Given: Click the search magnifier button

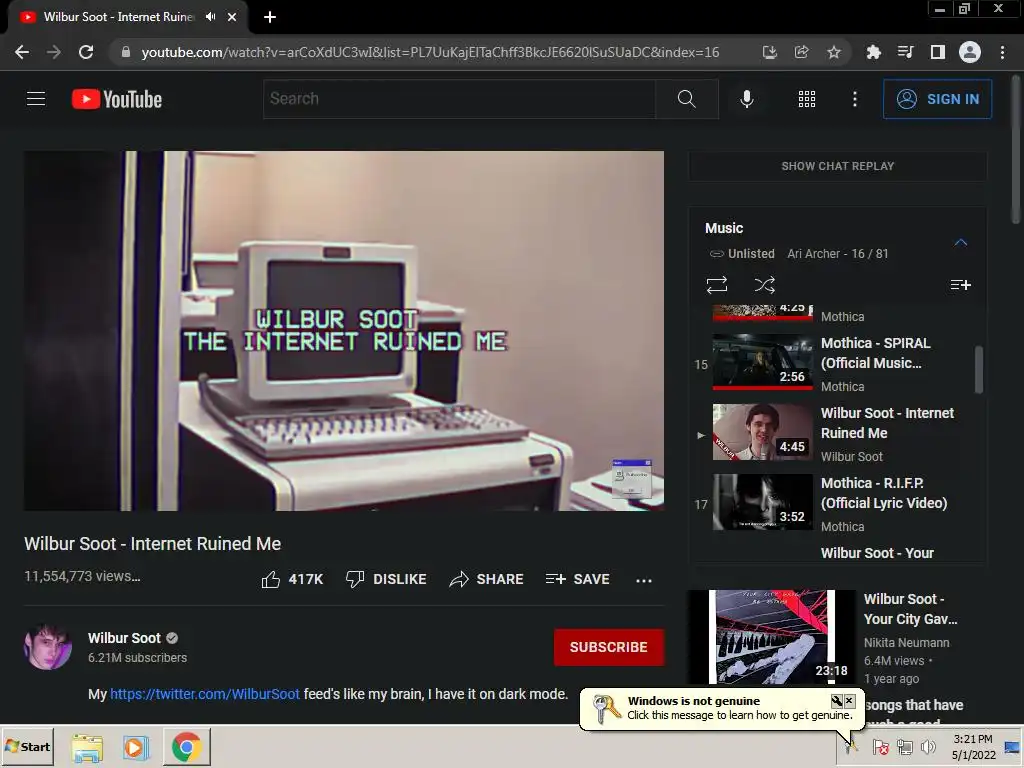Looking at the screenshot, I should tap(686, 99).
